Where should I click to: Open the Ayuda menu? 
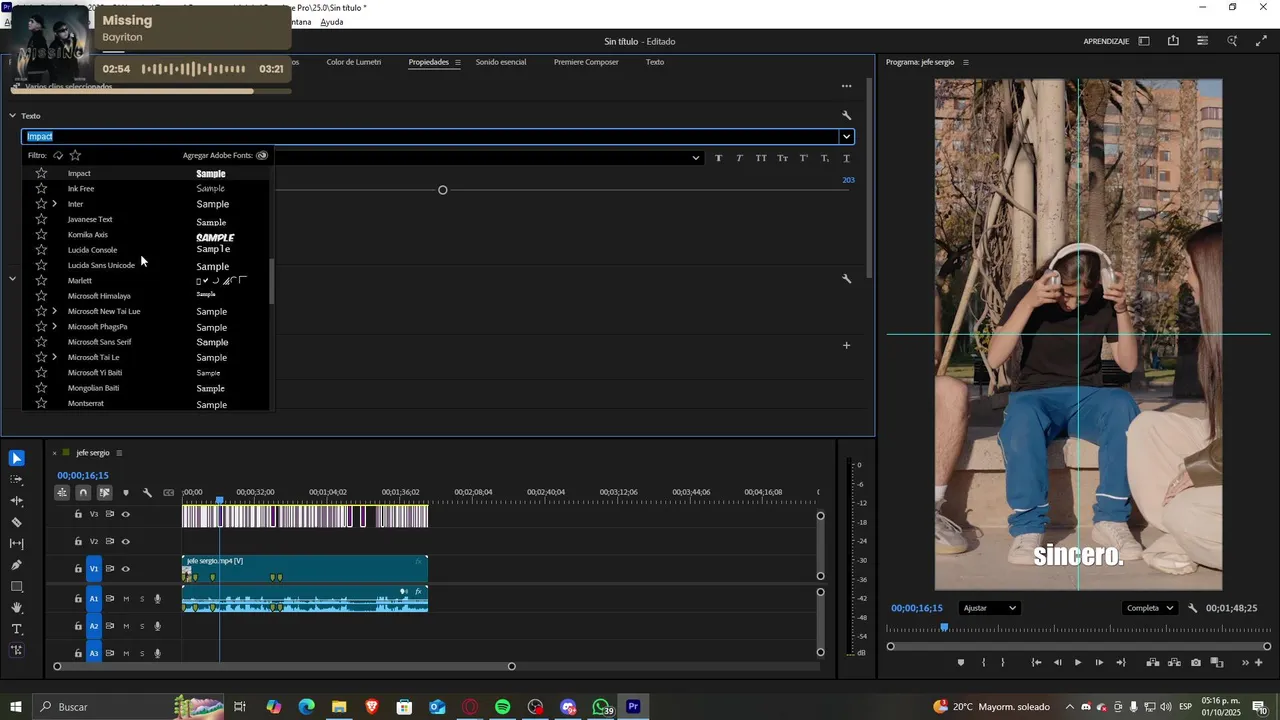point(332,22)
